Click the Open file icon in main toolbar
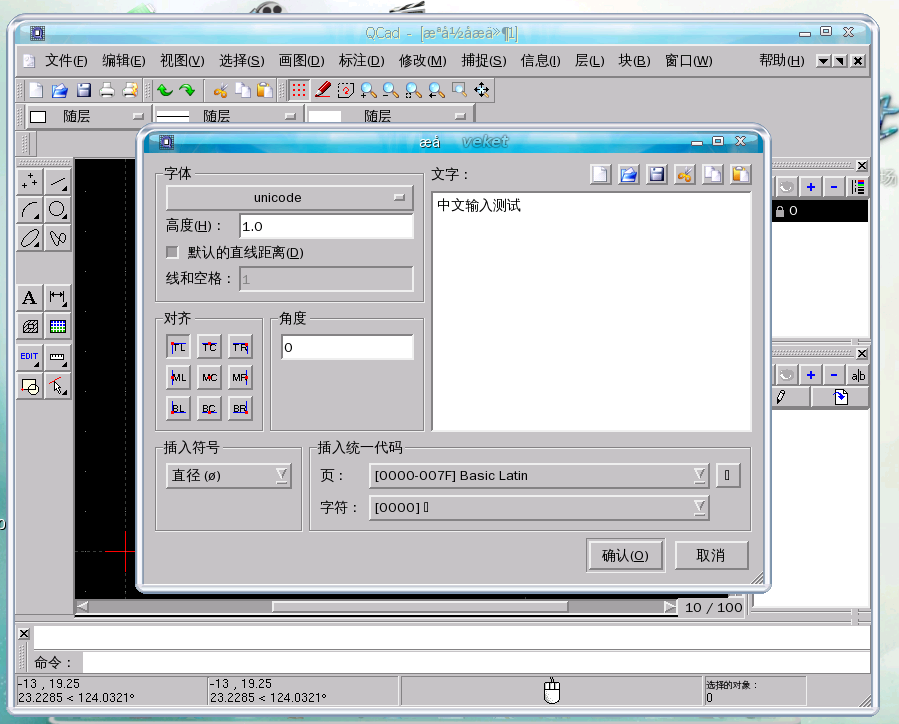The width and height of the screenshot is (899, 724). [x=60, y=90]
